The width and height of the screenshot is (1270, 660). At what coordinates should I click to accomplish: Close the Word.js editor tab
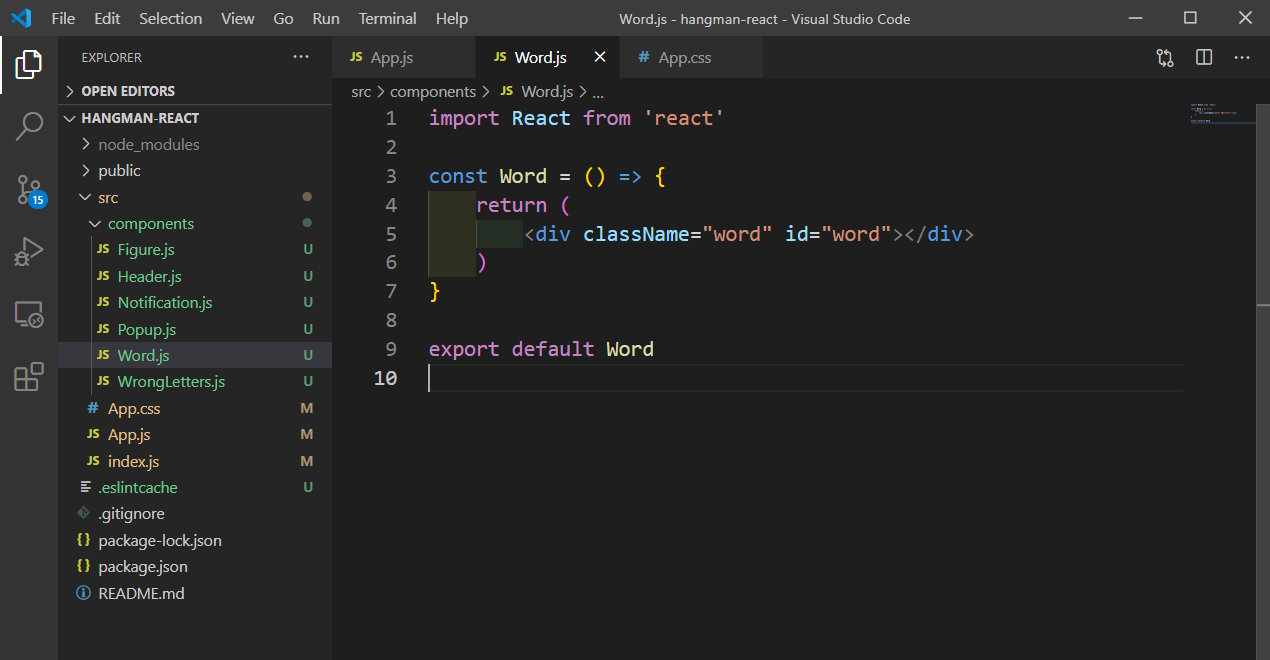point(600,57)
